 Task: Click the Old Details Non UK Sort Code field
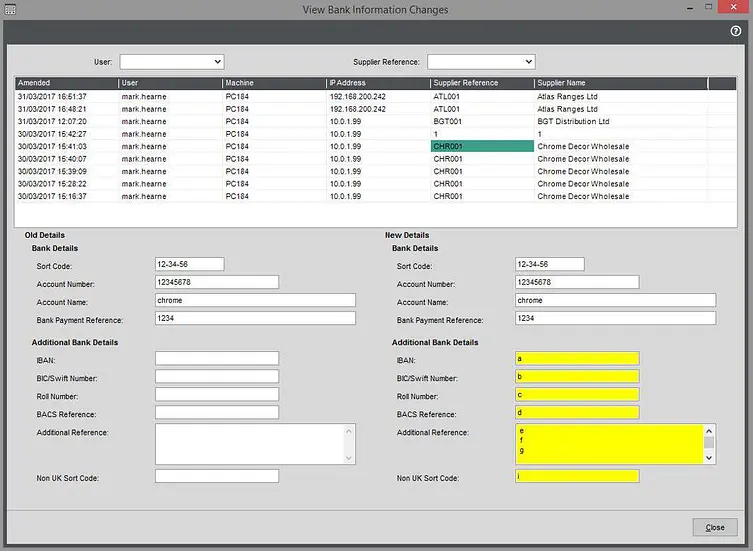click(217, 476)
